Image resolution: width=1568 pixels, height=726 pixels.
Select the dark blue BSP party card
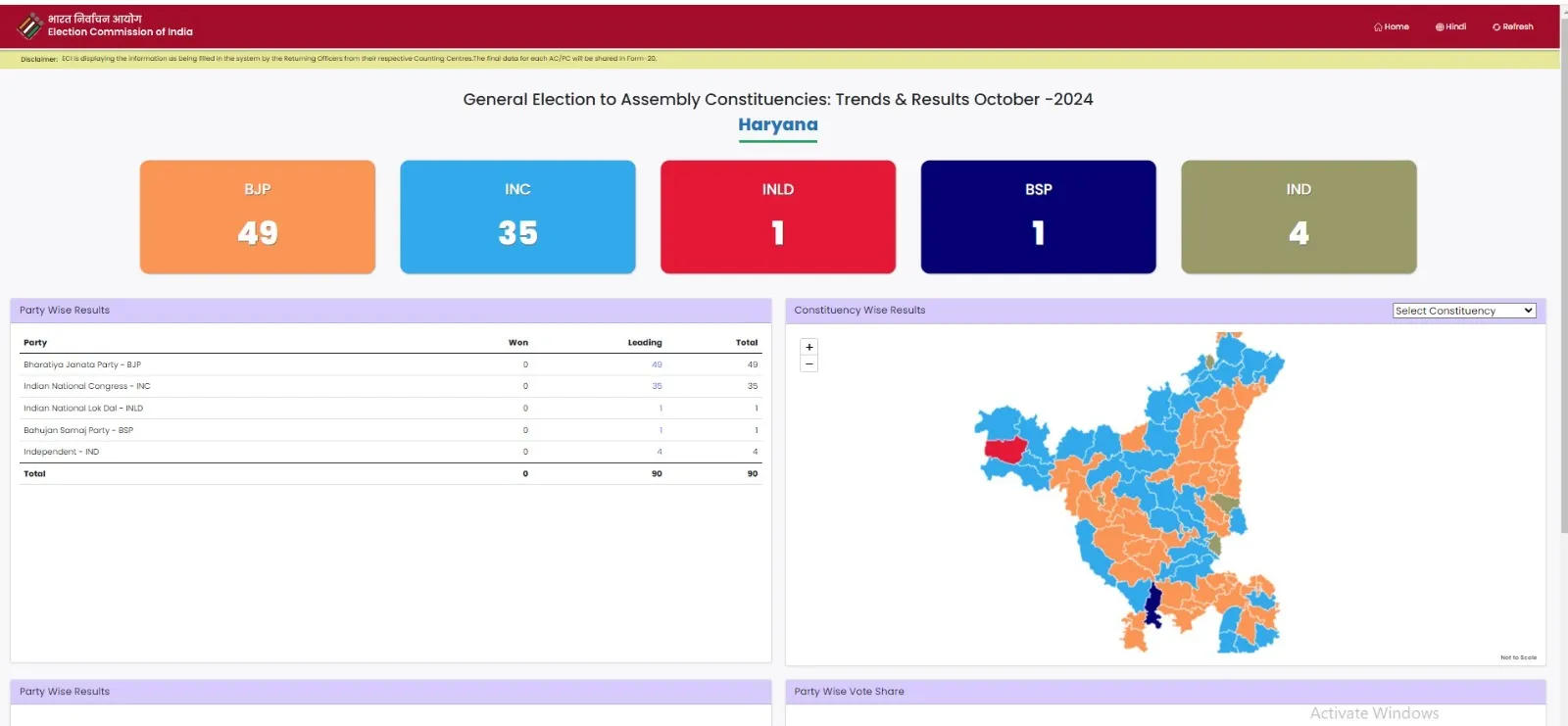(1038, 217)
